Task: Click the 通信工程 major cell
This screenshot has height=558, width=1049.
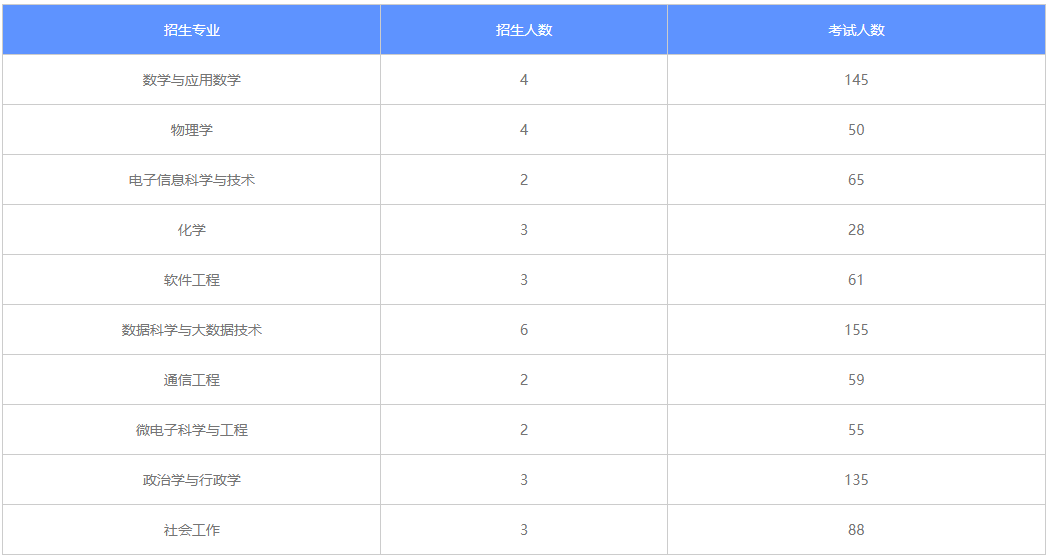Action: pyautogui.click(x=191, y=379)
